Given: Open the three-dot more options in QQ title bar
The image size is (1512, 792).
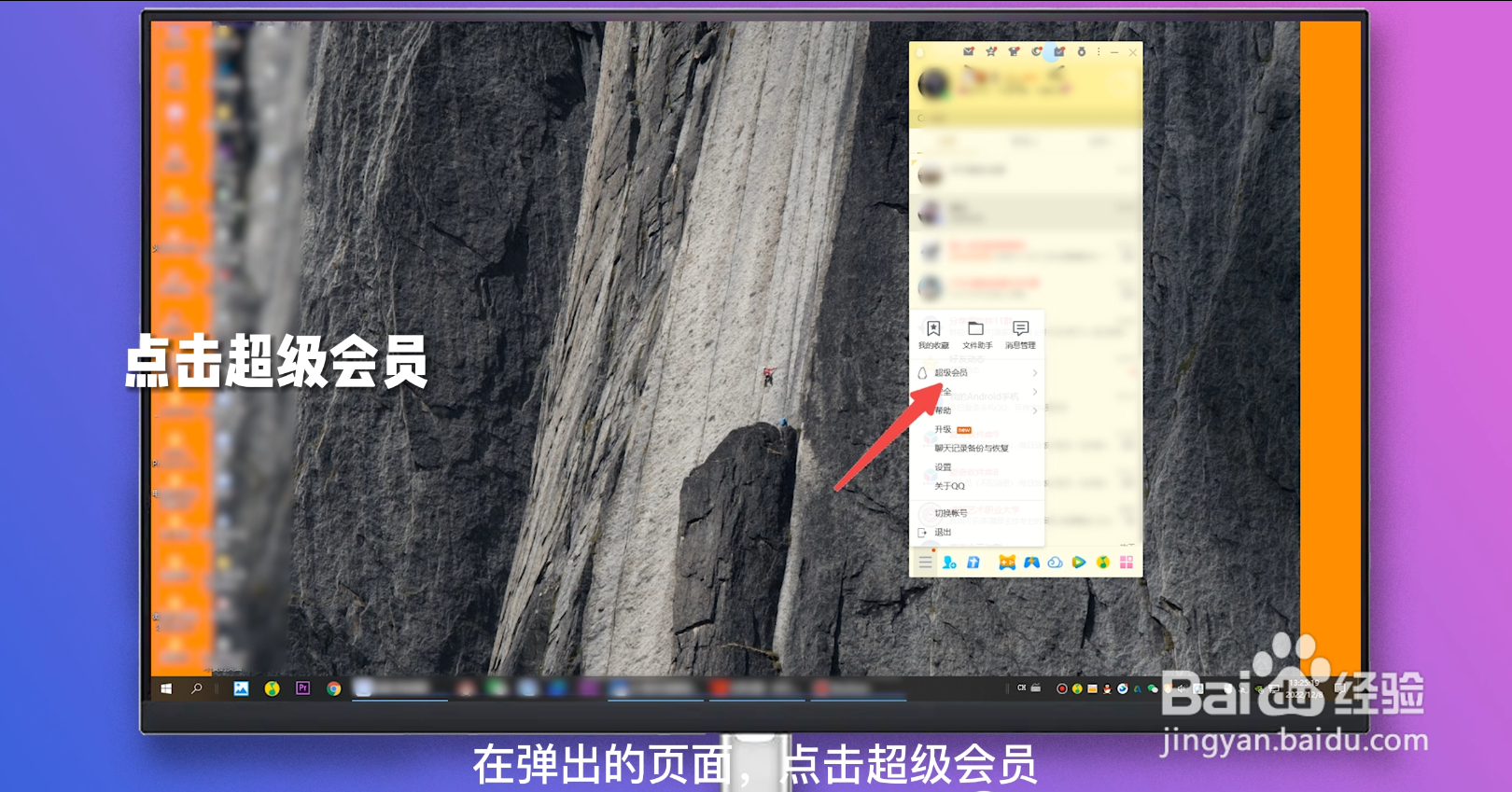Looking at the screenshot, I should (1099, 51).
